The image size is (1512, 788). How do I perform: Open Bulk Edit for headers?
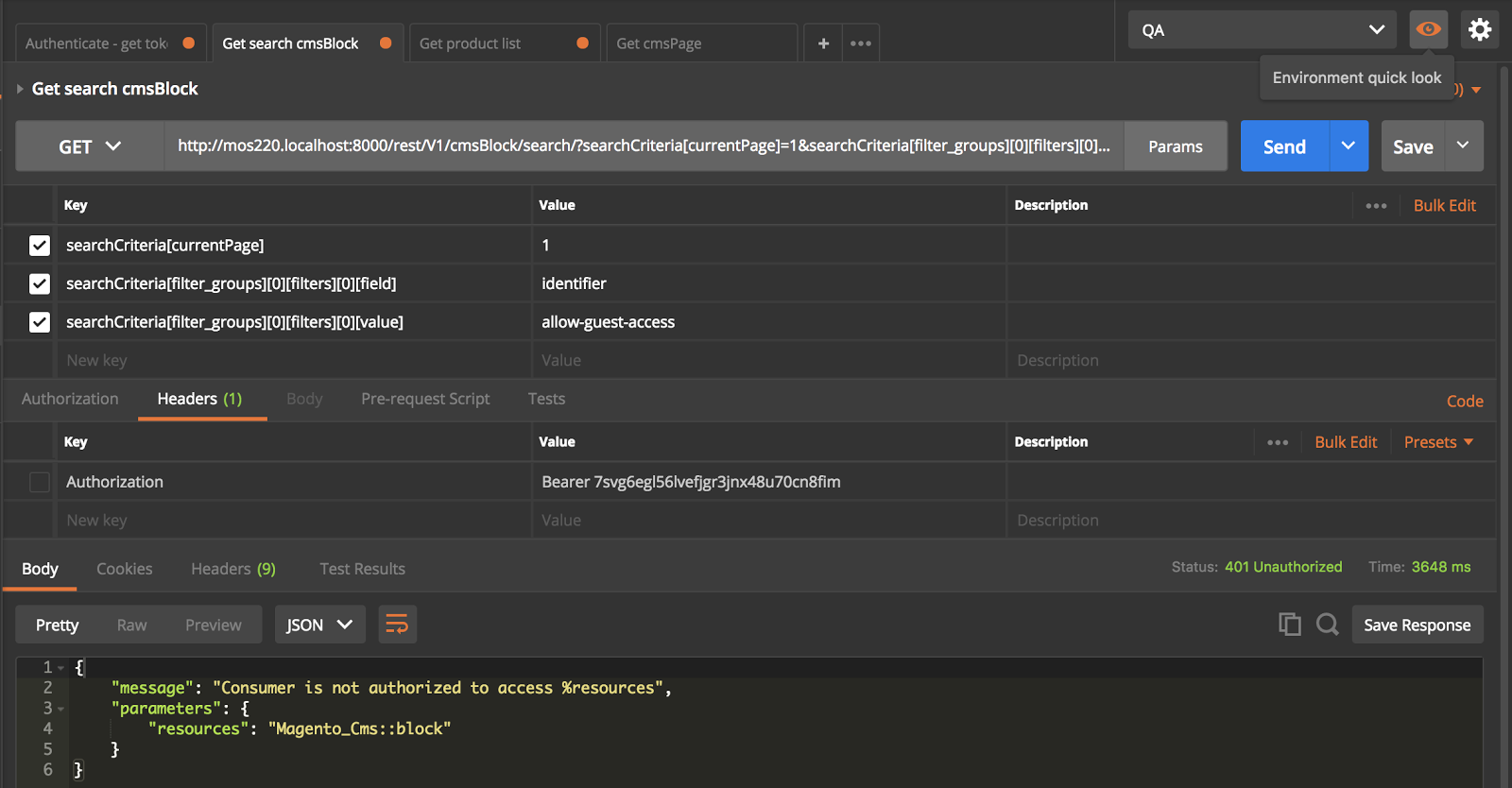point(1346,442)
